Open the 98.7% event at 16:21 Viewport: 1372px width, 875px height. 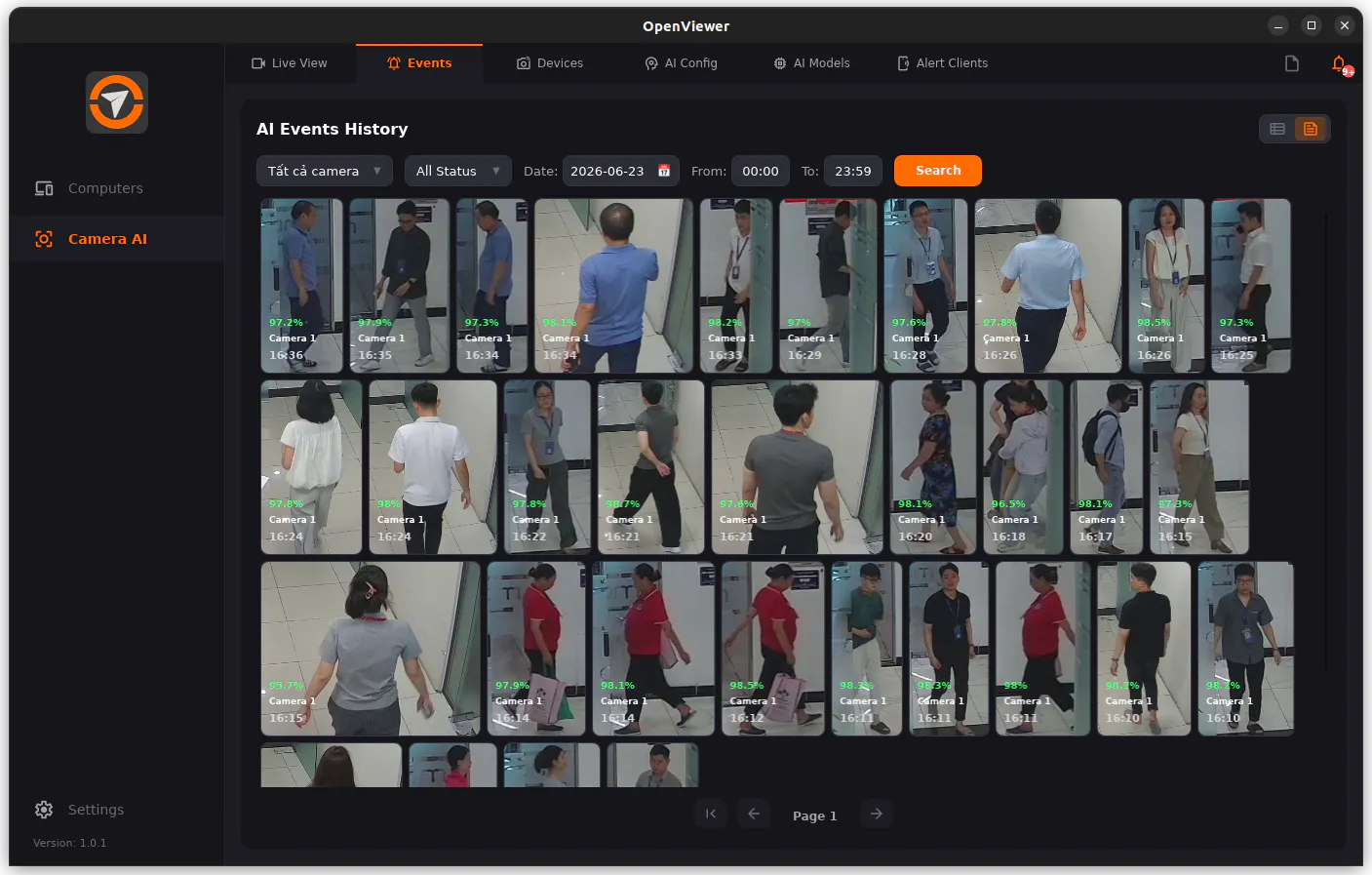point(651,467)
